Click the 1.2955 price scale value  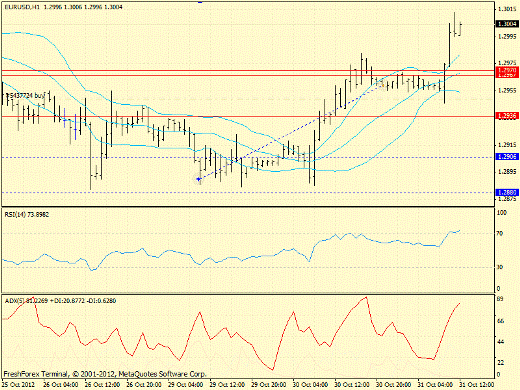[x=507, y=90]
